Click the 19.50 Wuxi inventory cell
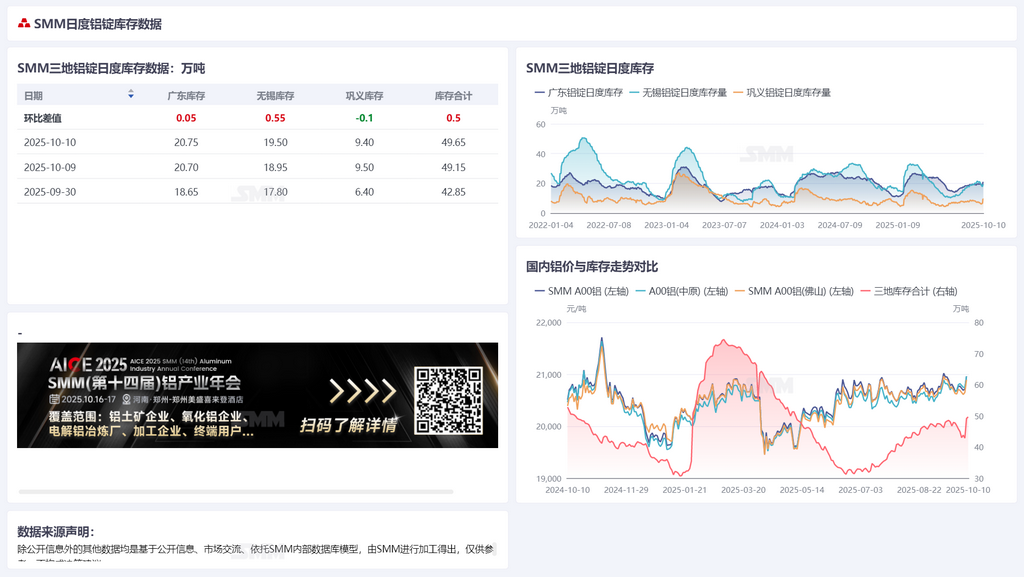This screenshot has height=577, width=1024. click(275, 142)
